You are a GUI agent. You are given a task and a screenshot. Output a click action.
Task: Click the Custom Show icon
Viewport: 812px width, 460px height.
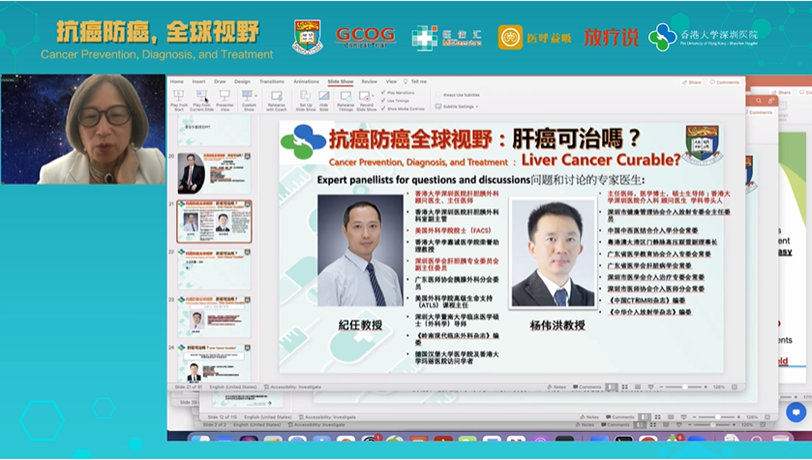point(247,96)
